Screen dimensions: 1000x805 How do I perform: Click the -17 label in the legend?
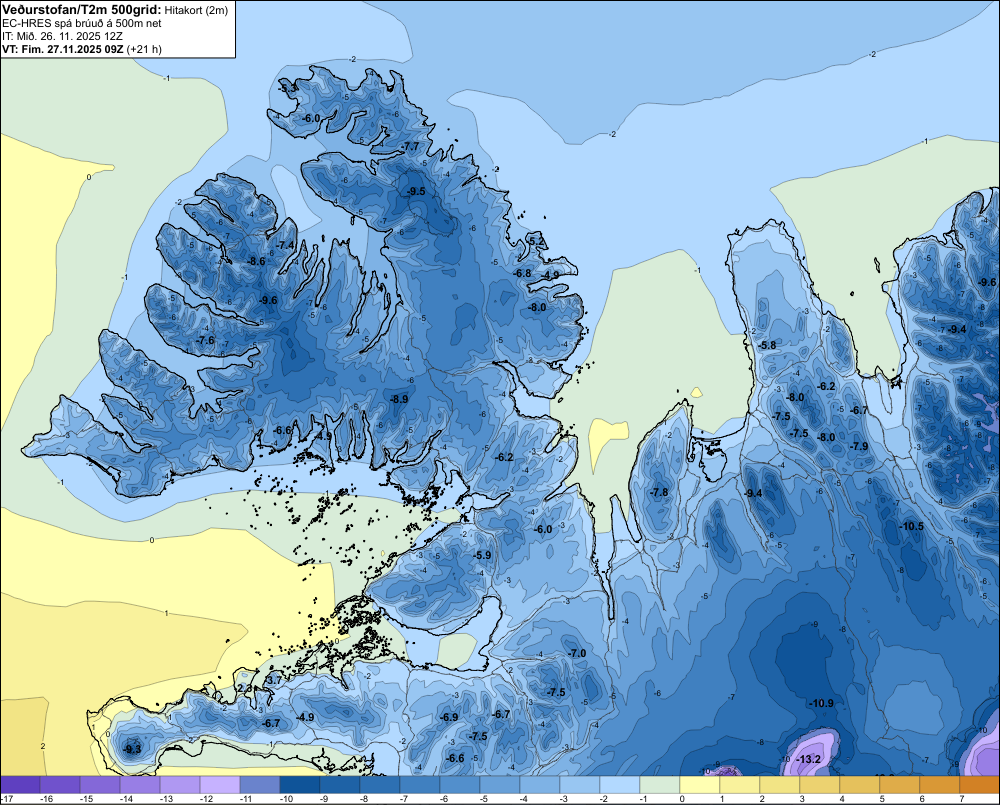[7, 799]
